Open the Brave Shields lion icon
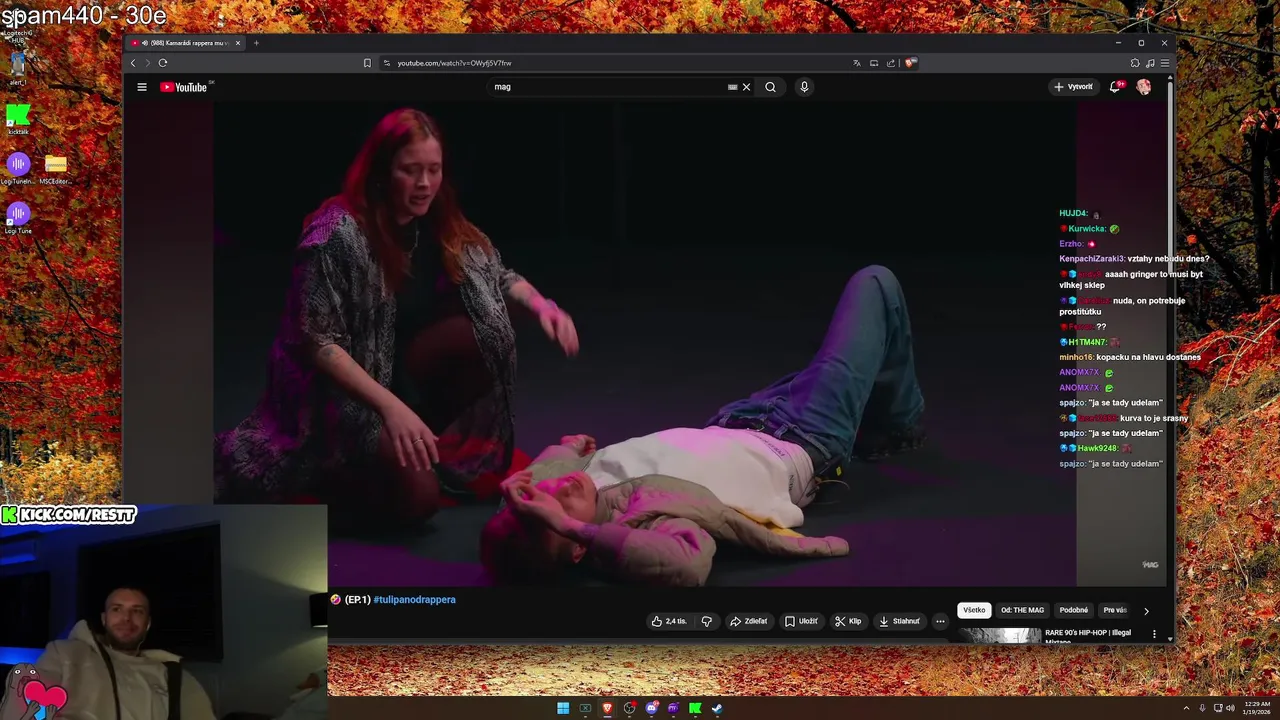1280x720 pixels. (910, 63)
